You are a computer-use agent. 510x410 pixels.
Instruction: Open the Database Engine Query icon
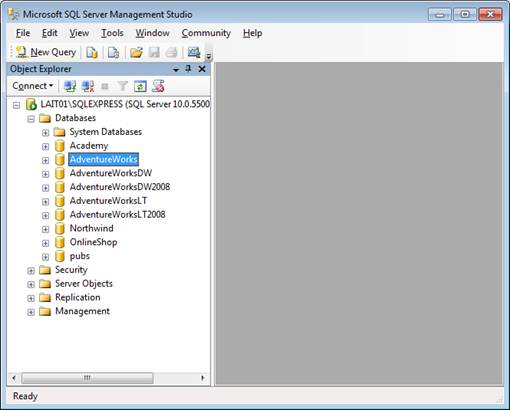[92, 52]
